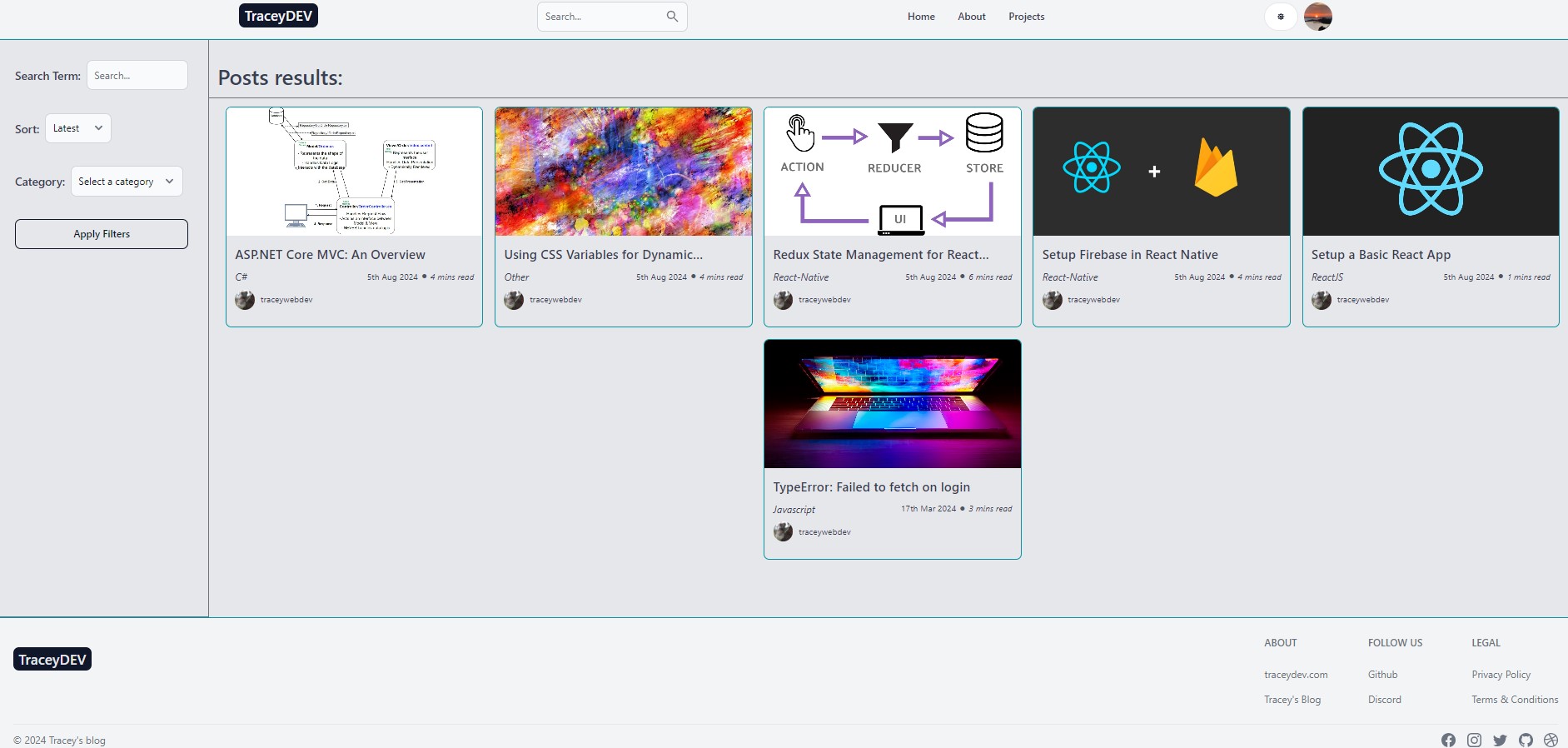
Task: Open the Facebook icon in footer
Action: tap(1448, 740)
